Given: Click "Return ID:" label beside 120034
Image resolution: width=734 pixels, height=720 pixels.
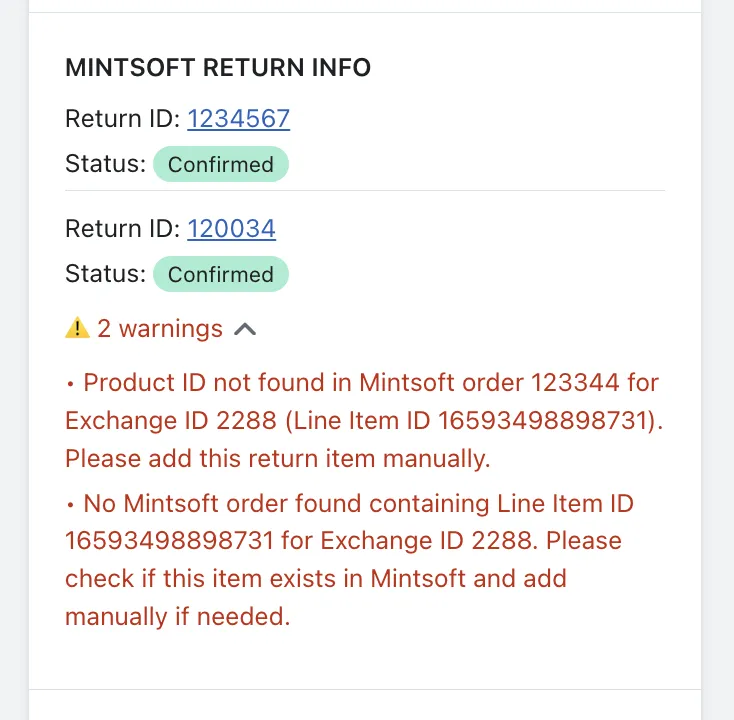Looking at the screenshot, I should coord(123,229).
